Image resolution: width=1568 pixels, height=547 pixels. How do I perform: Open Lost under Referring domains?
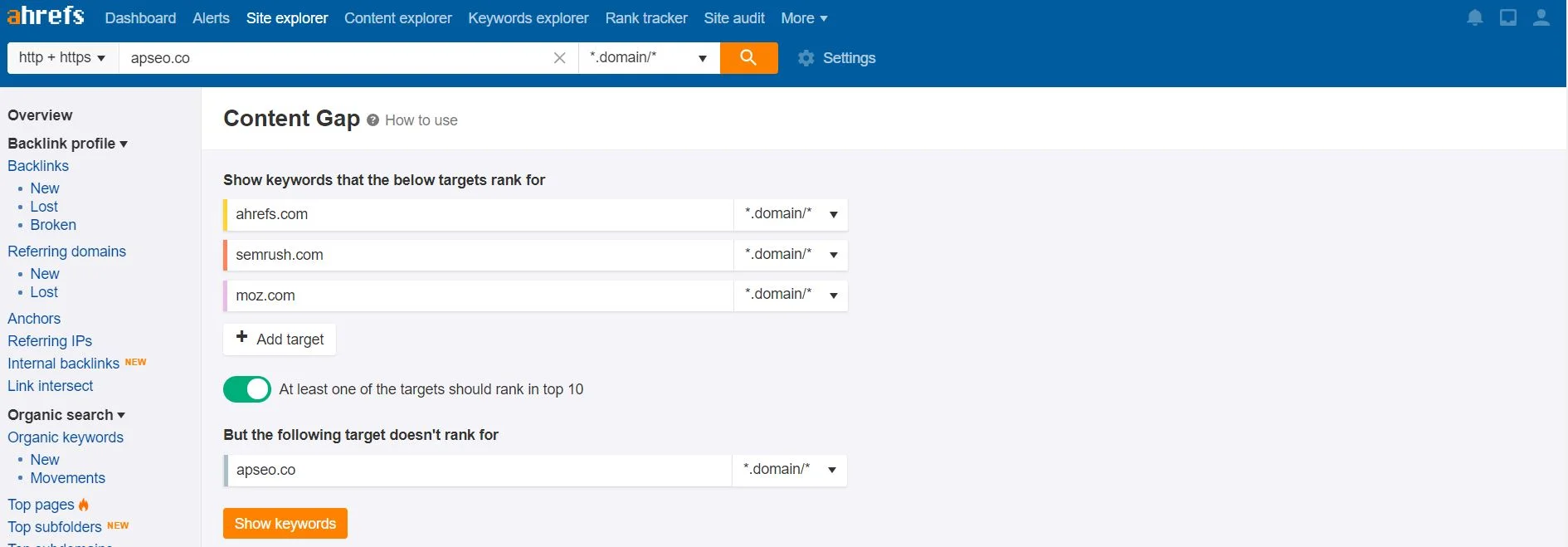point(44,292)
